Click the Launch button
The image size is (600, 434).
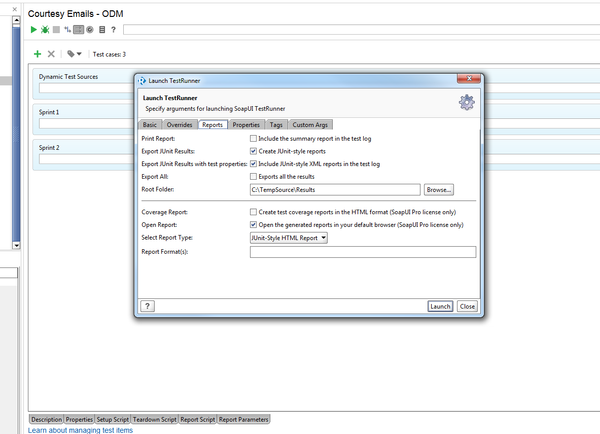(x=440, y=306)
